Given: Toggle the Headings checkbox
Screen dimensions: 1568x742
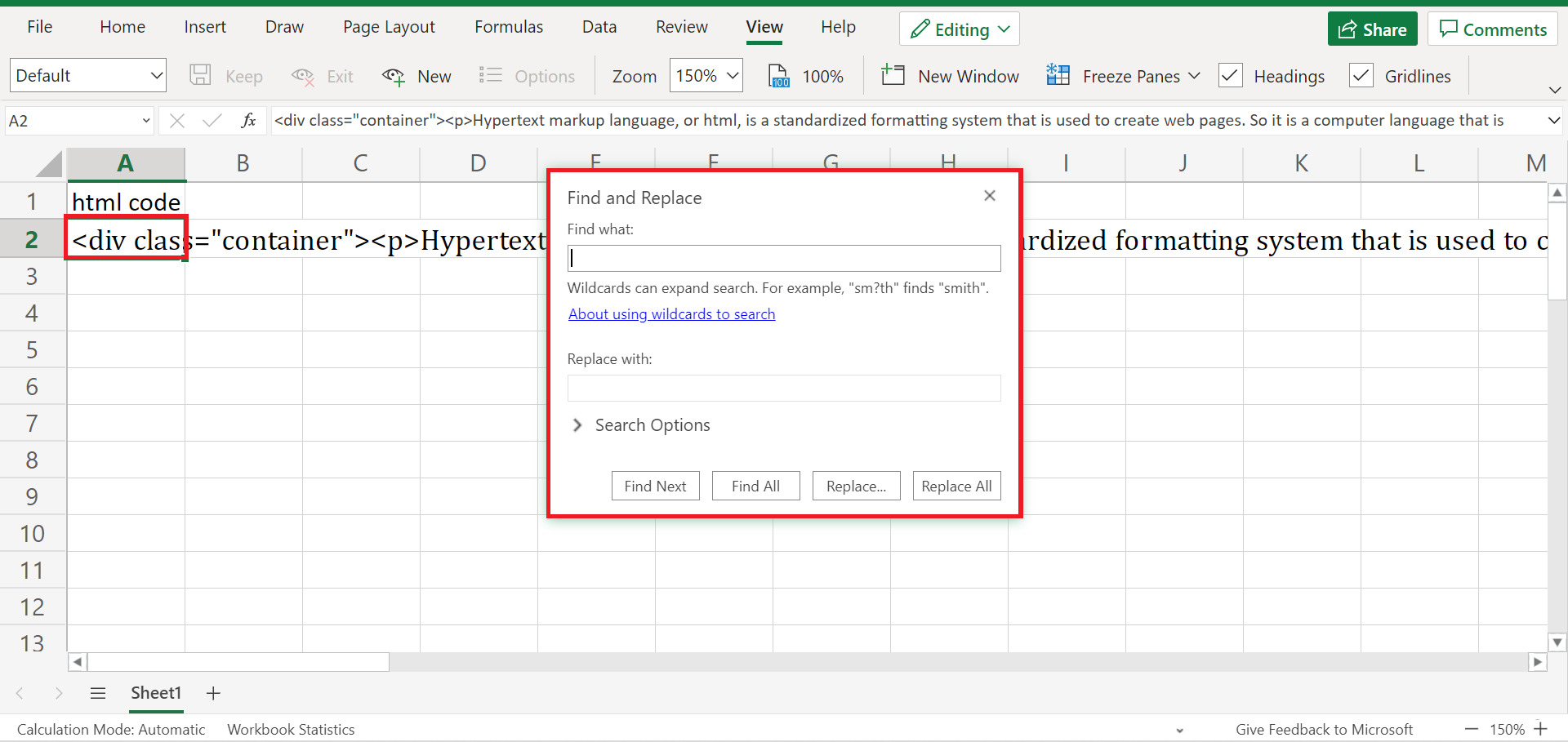Looking at the screenshot, I should (1231, 75).
